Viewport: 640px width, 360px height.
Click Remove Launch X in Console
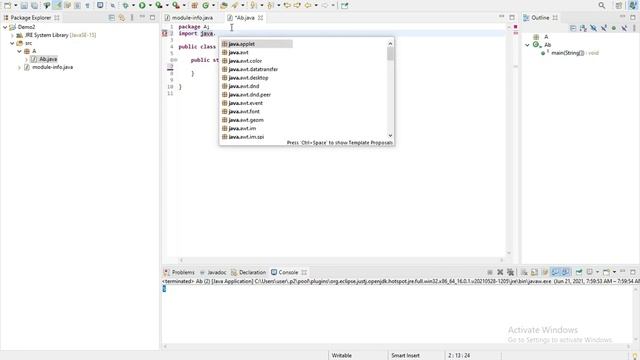(500, 272)
